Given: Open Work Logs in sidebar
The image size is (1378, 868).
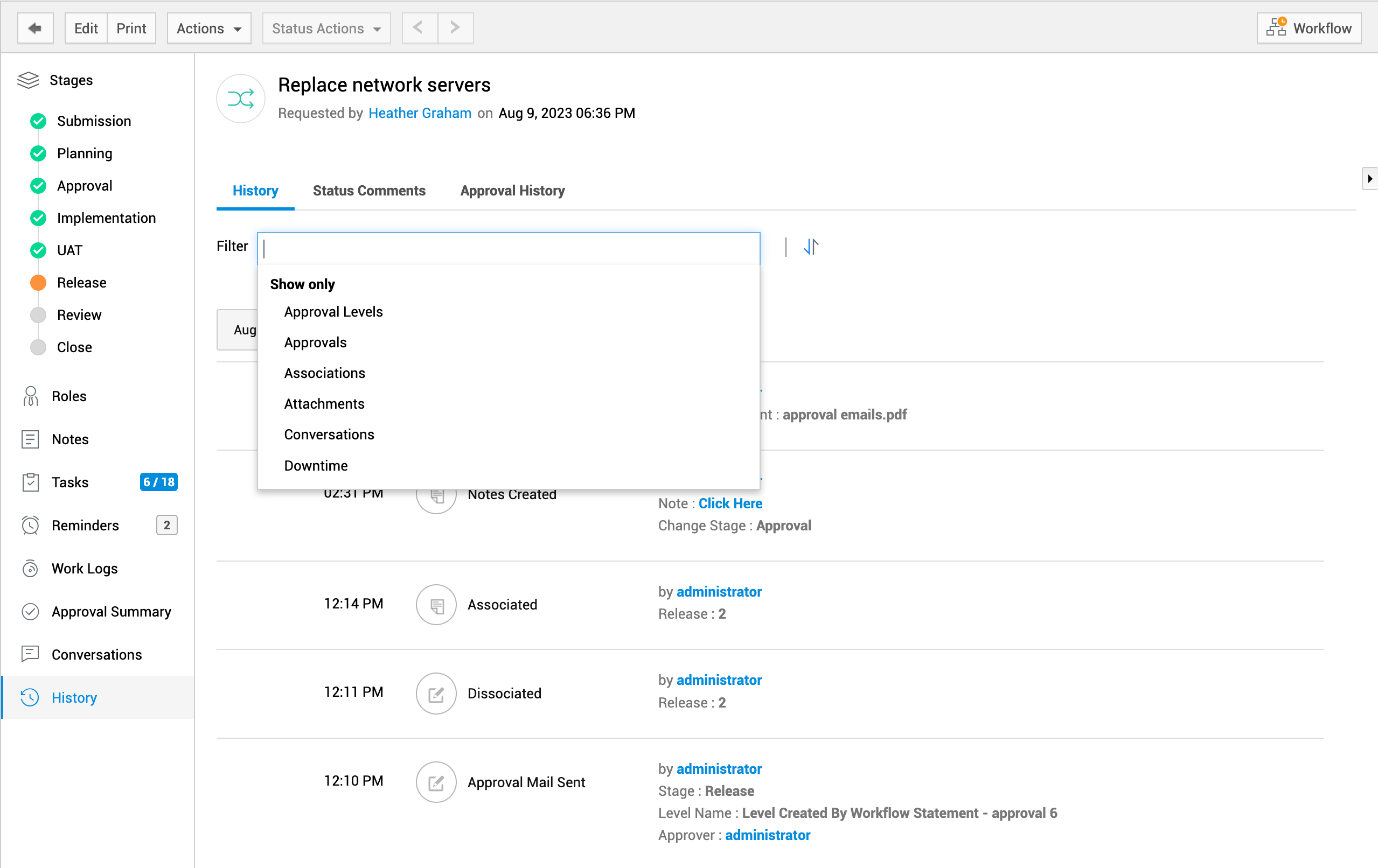Looking at the screenshot, I should coord(84,568).
